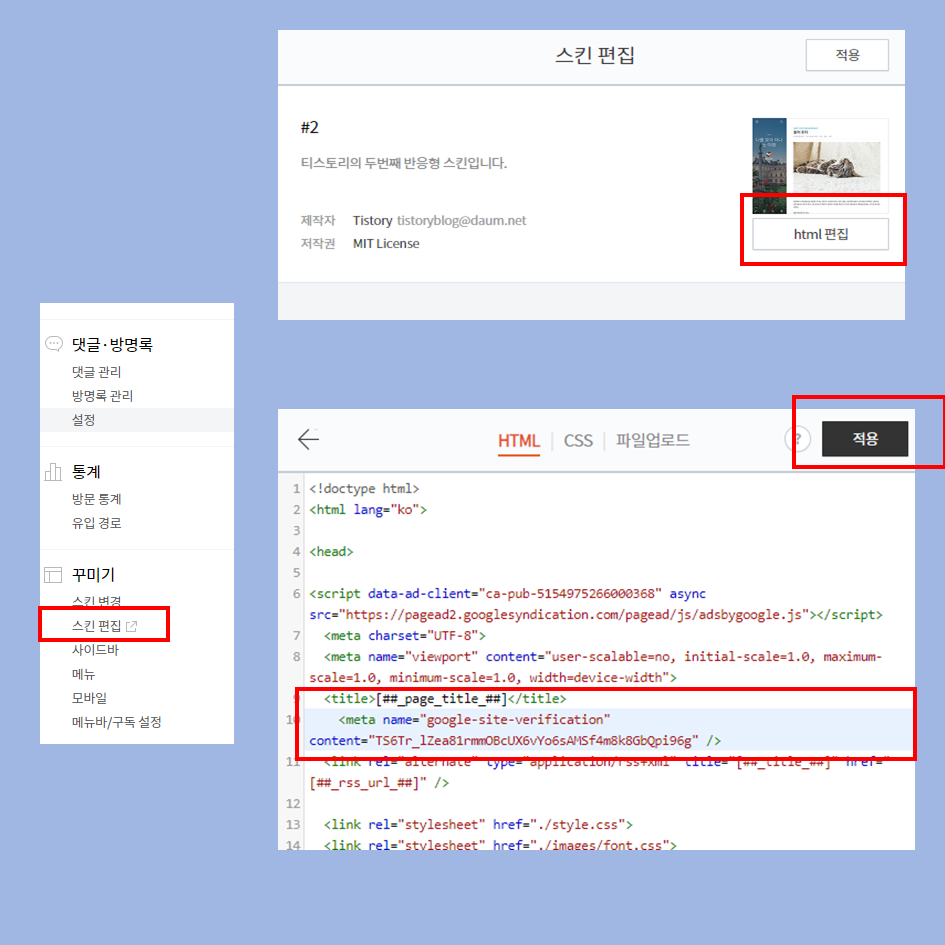The height and width of the screenshot is (945, 945).
Task: Click the google-site-verification meta line
Action: [609, 730]
